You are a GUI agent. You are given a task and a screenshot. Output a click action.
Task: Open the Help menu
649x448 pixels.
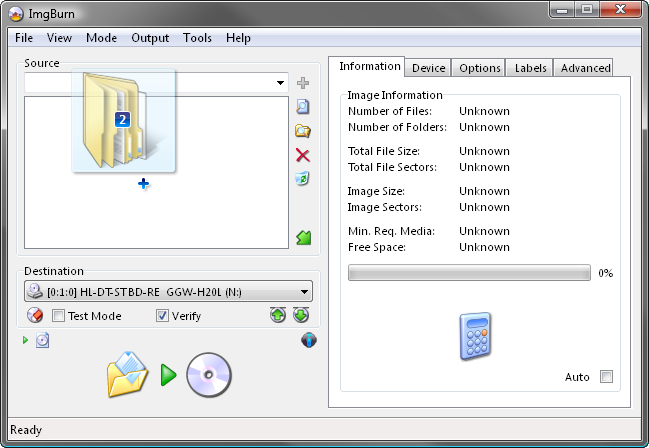point(238,38)
